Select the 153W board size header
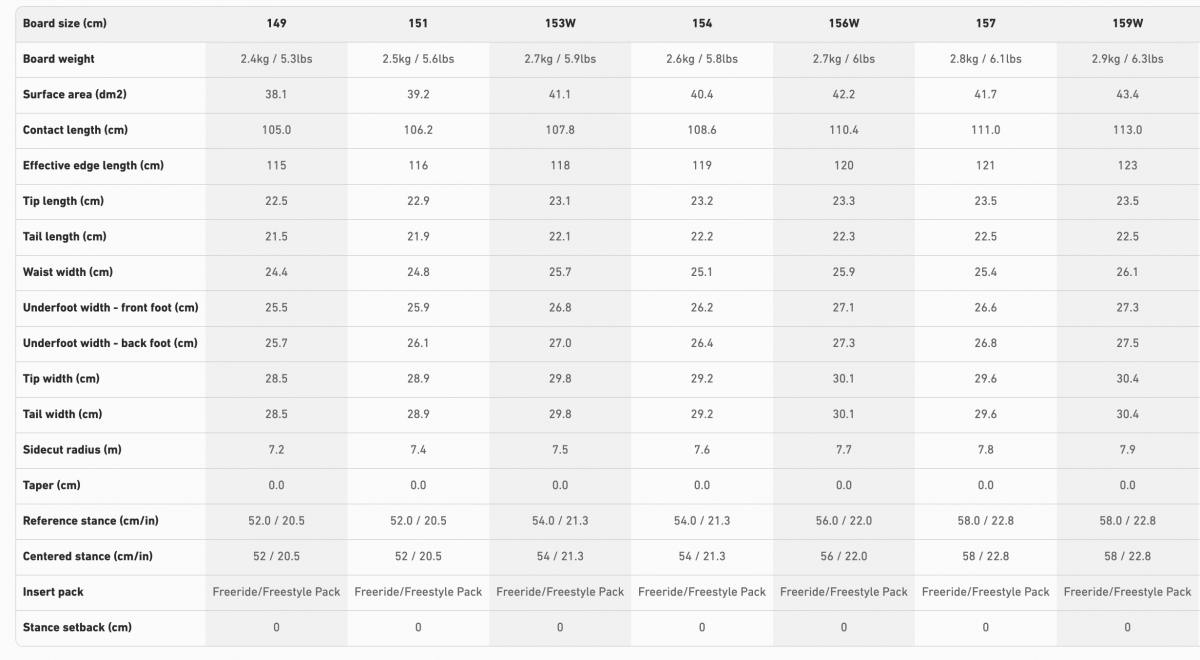Screen dimensions: 1200x660 pos(560,23)
